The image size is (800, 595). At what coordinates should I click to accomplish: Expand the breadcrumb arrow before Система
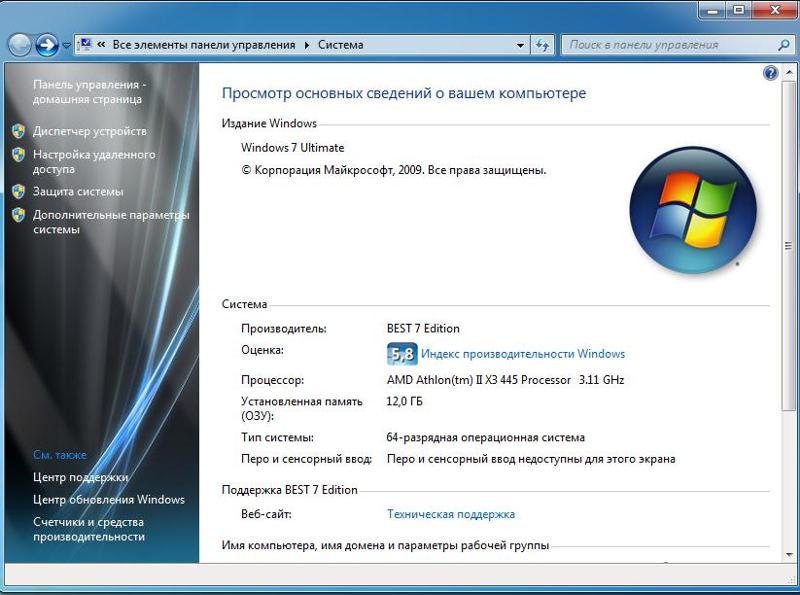coord(307,45)
